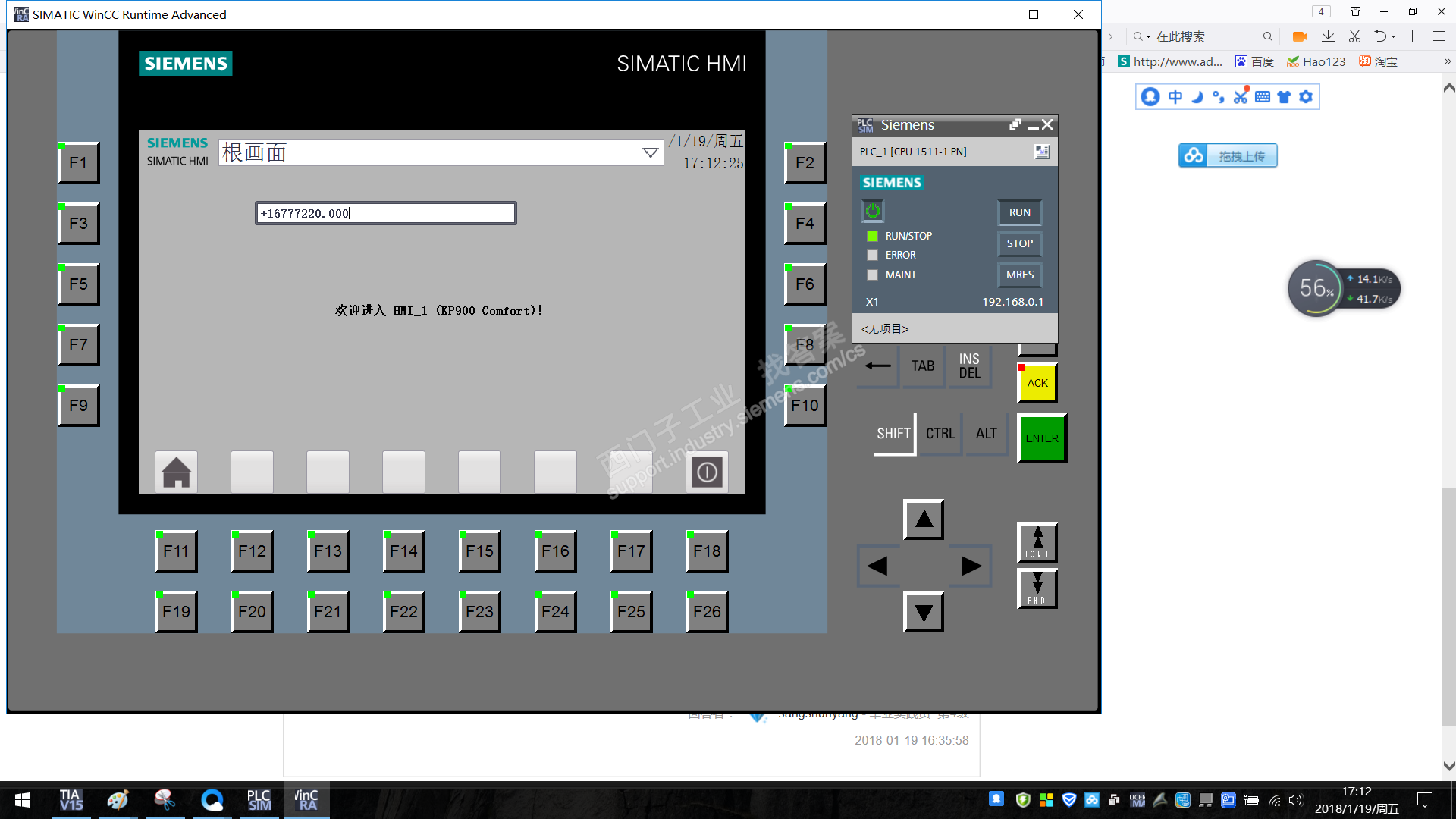1456x819 pixels.
Task: Click the STOP button in PLCSIM
Action: point(1019,243)
